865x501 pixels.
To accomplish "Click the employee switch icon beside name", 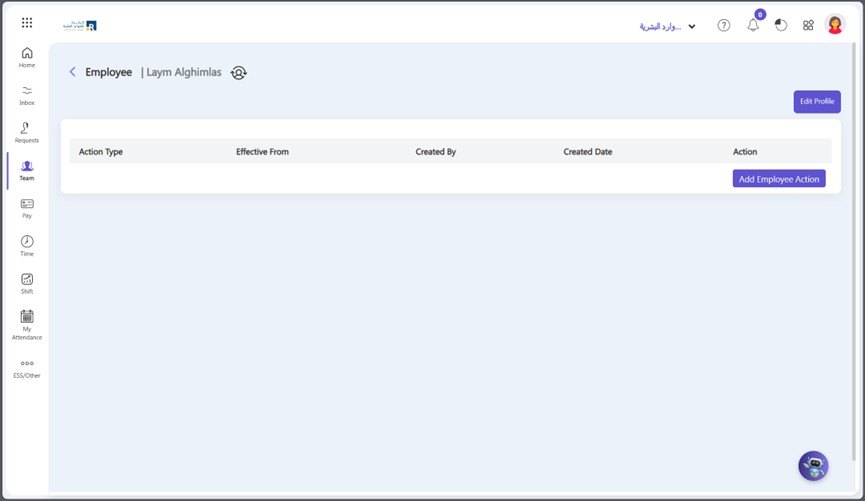I will tap(239, 73).
